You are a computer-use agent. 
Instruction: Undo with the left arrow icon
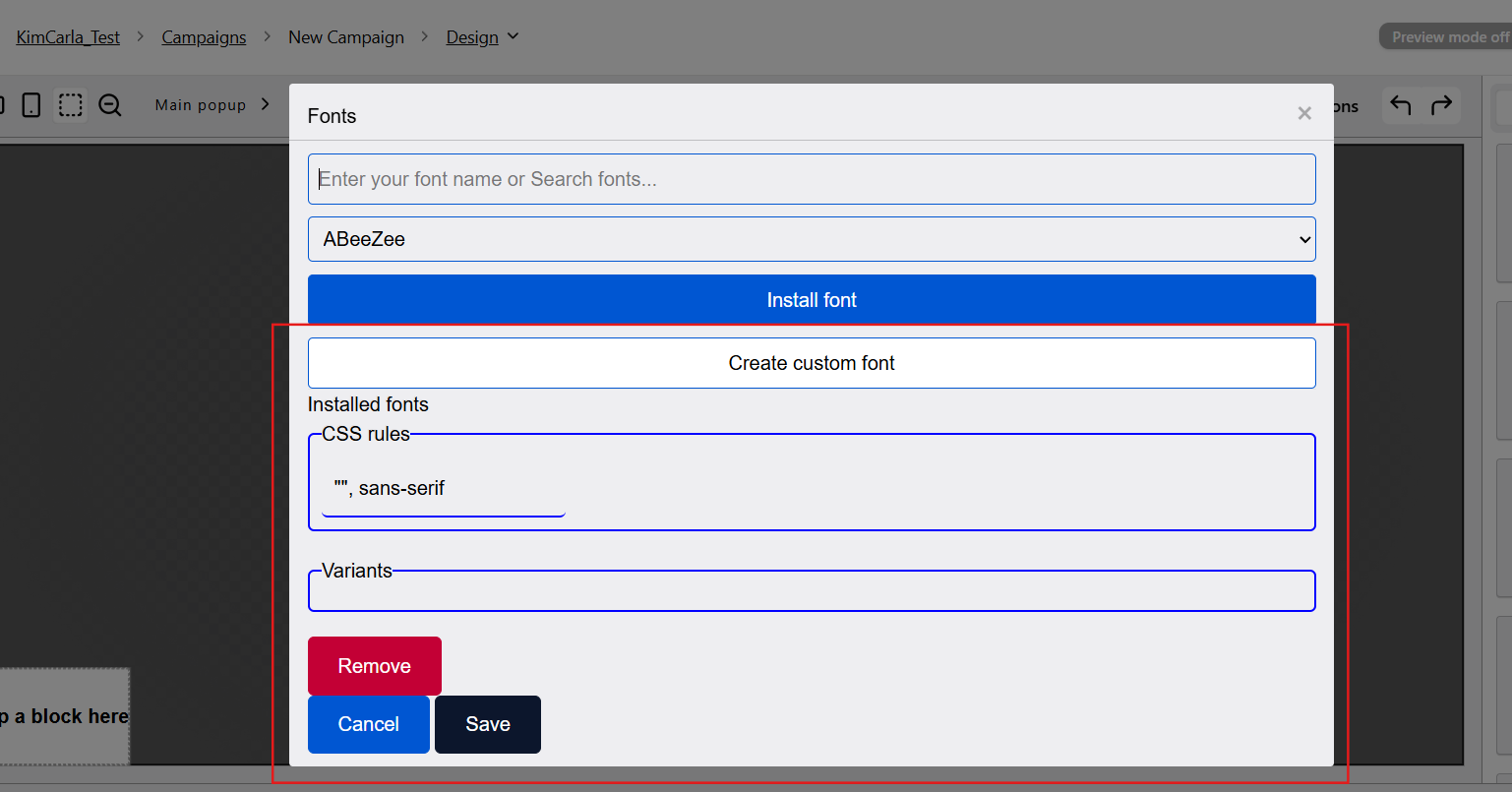click(1401, 105)
